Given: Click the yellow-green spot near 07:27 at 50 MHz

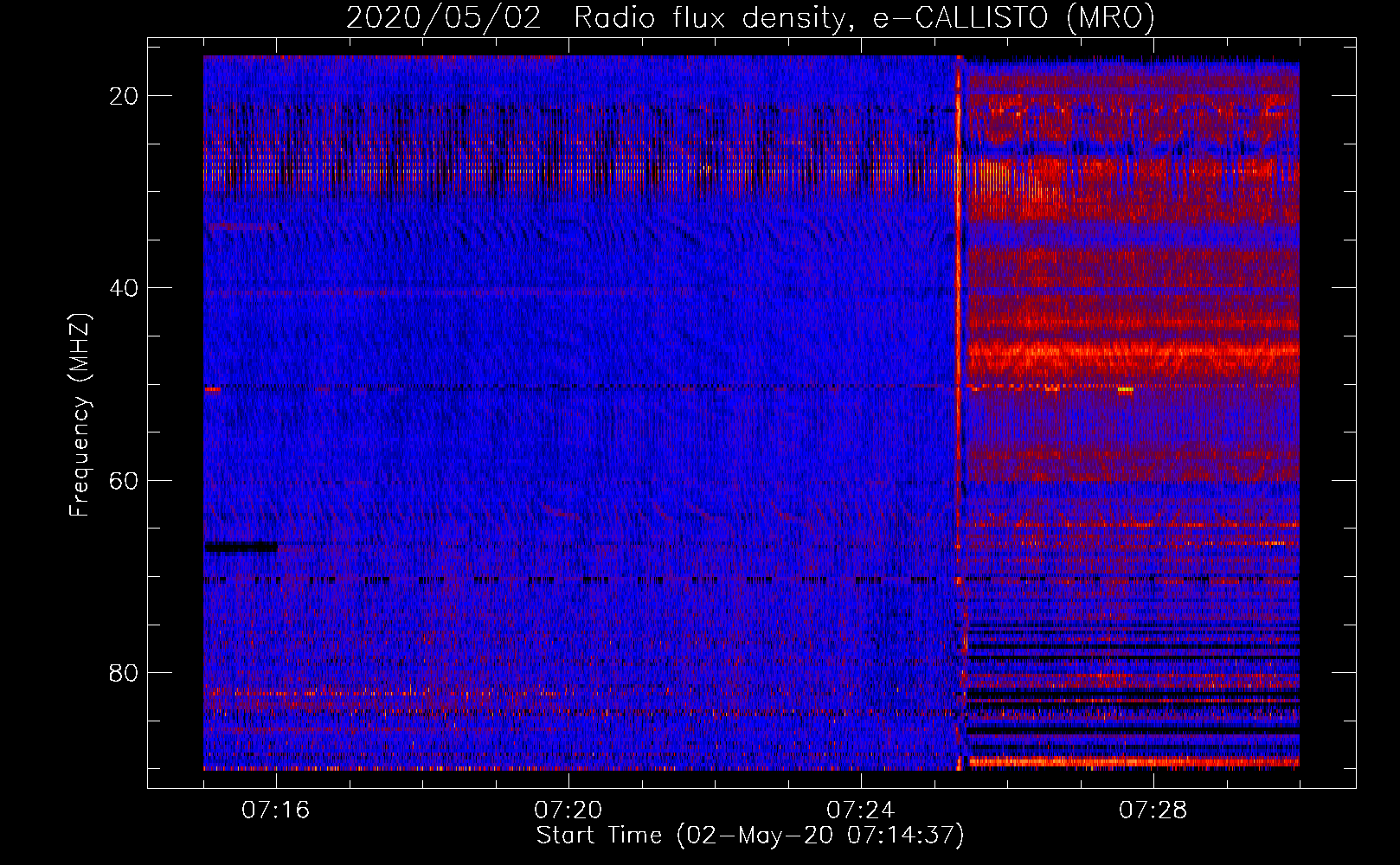Looking at the screenshot, I should (x=1125, y=390).
